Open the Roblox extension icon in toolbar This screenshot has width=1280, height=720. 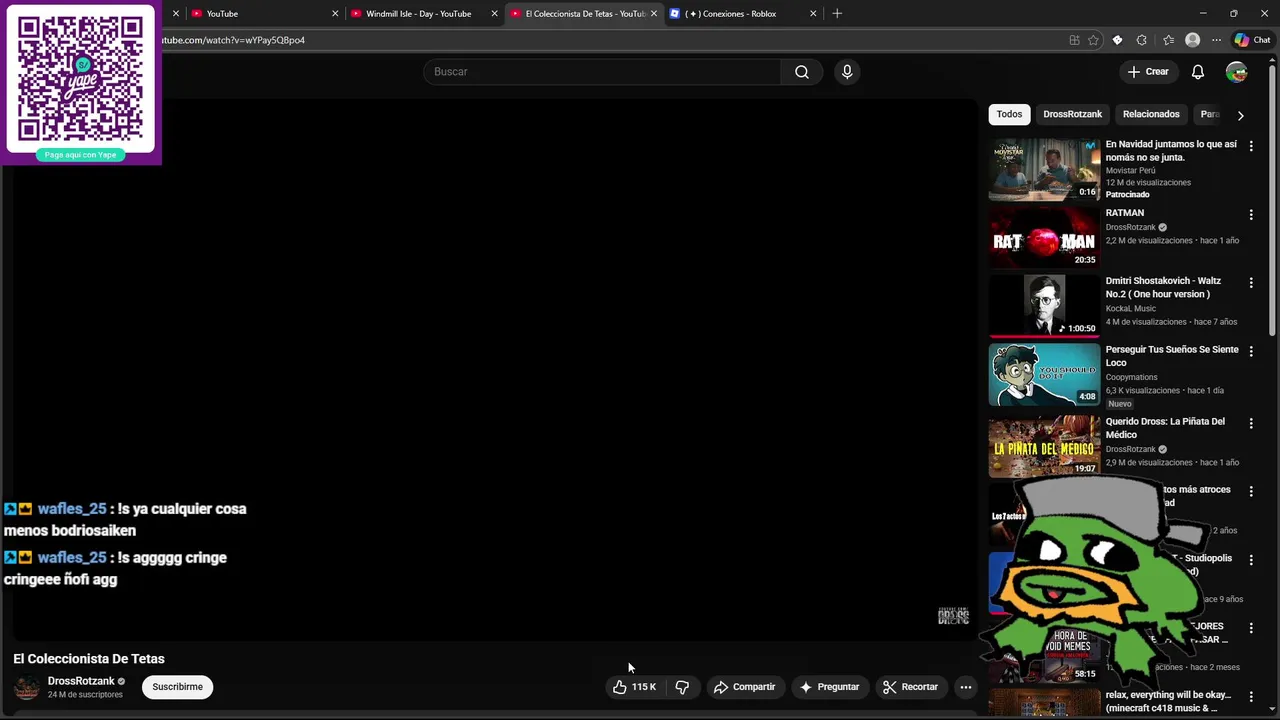click(1117, 40)
